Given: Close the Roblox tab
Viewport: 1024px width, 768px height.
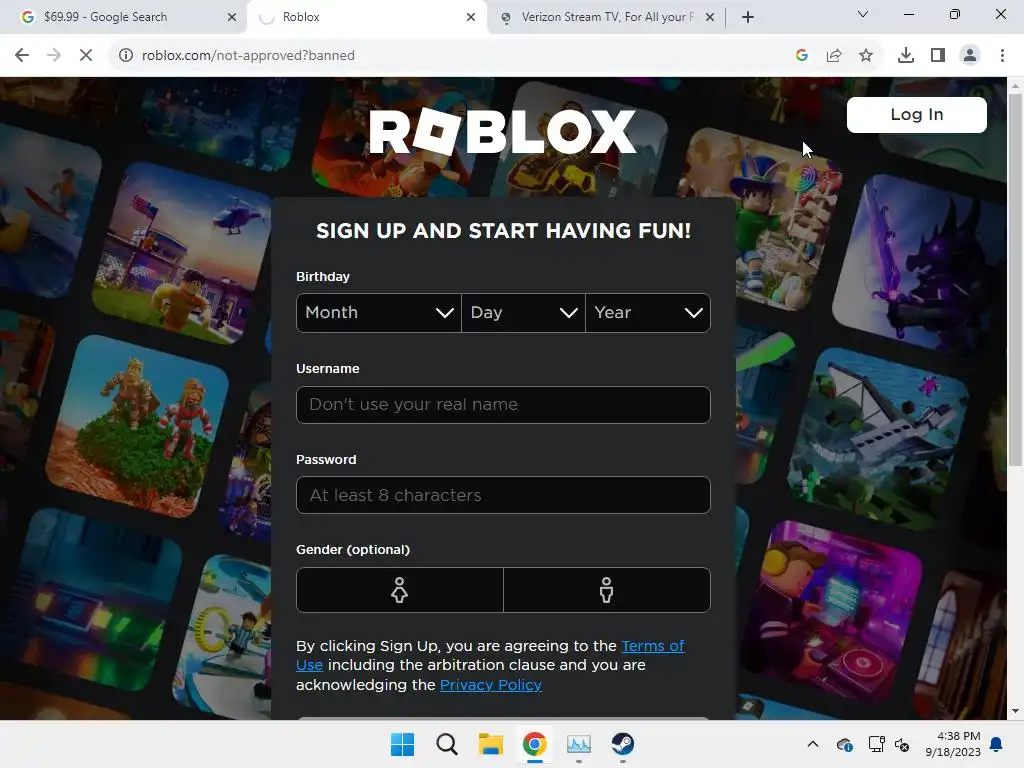Looking at the screenshot, I should click(471, 17).
